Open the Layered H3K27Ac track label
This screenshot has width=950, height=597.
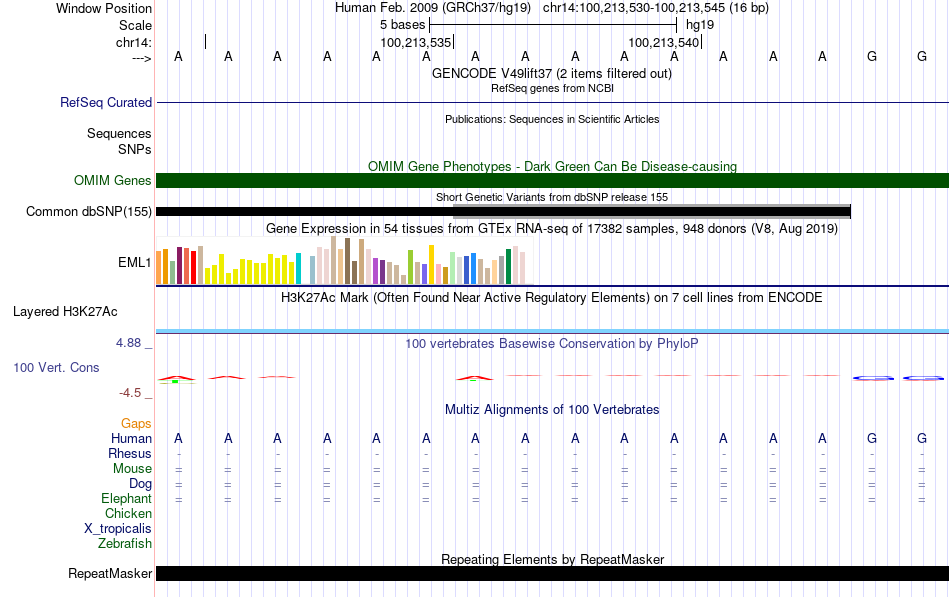tap(65, 312)
